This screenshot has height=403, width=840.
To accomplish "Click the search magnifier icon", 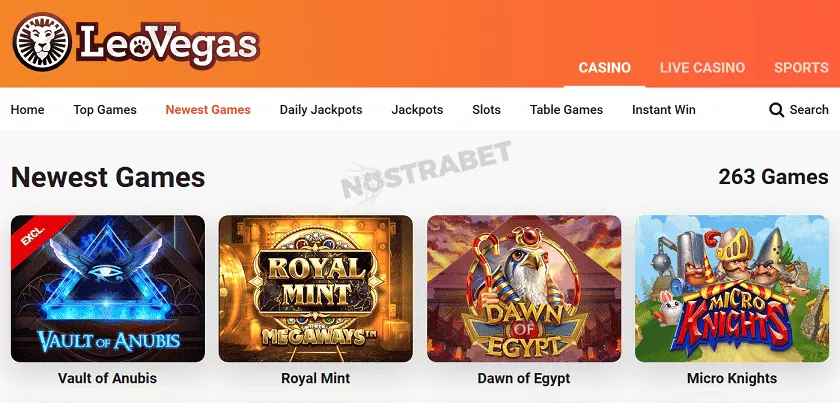I will pyautogui.click(x=776, y=110).
